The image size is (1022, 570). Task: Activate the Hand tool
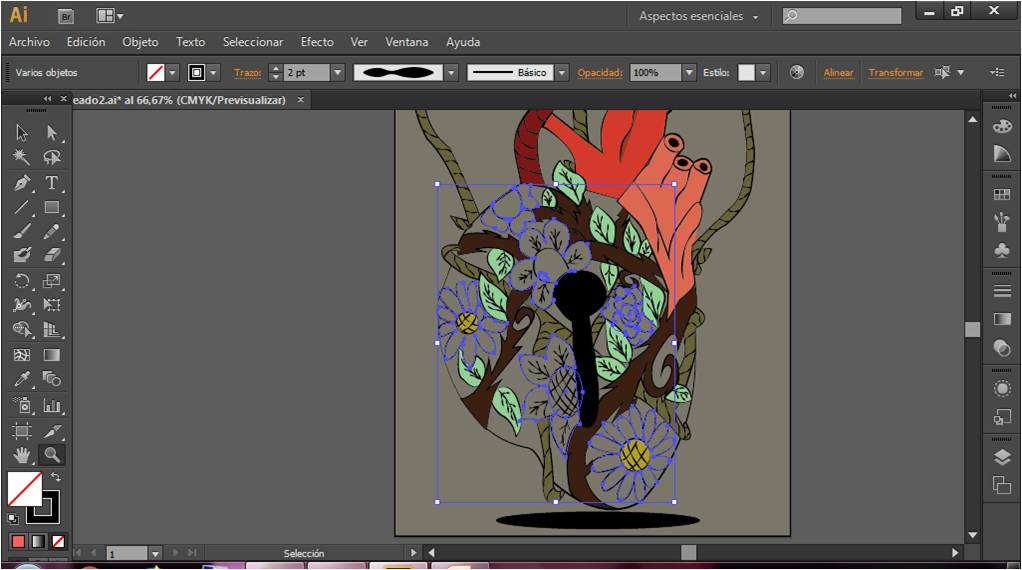click(22, 455)
